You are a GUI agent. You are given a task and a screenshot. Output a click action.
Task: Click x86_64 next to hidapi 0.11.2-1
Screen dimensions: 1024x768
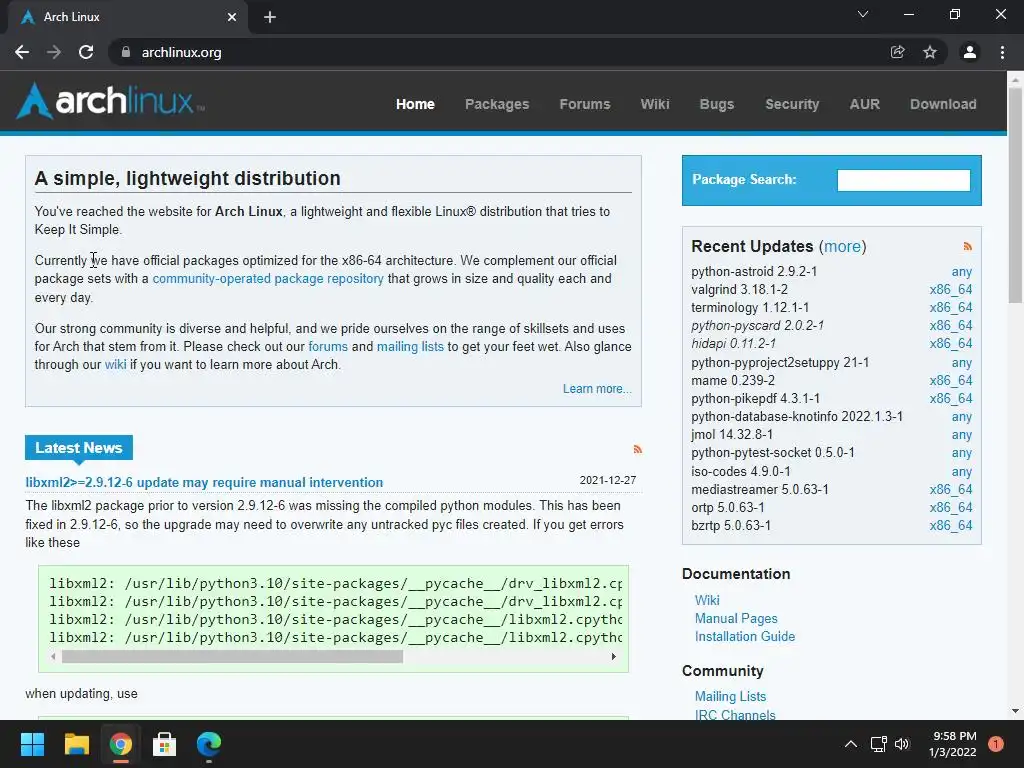click(x=951, y=344)
